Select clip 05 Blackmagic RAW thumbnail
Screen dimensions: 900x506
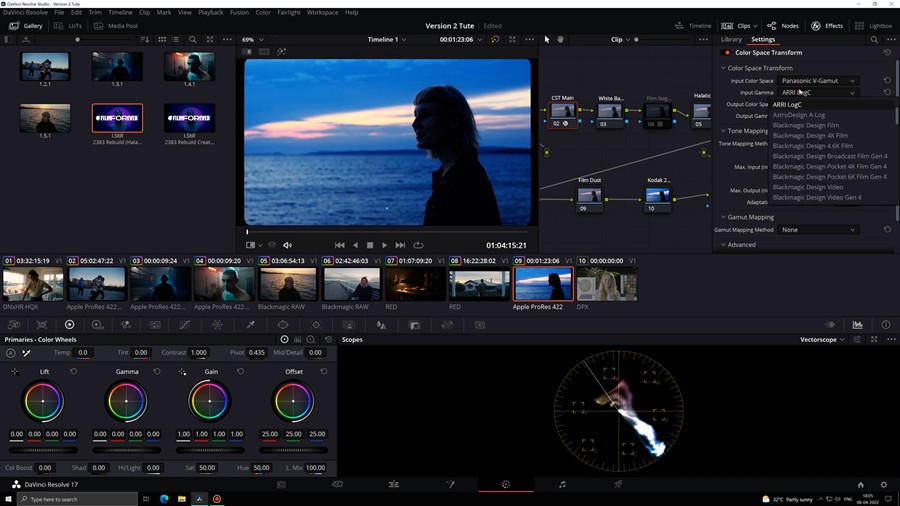[288, 284]
